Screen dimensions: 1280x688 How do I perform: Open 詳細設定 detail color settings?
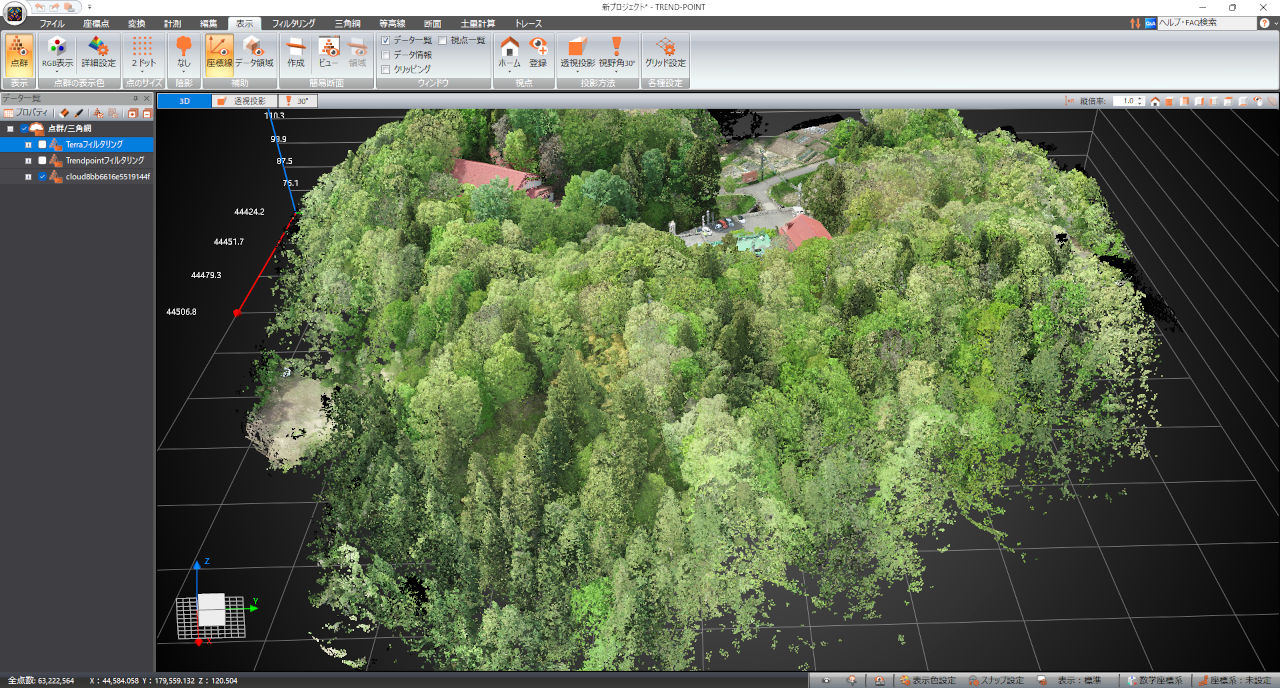(98, 51)
